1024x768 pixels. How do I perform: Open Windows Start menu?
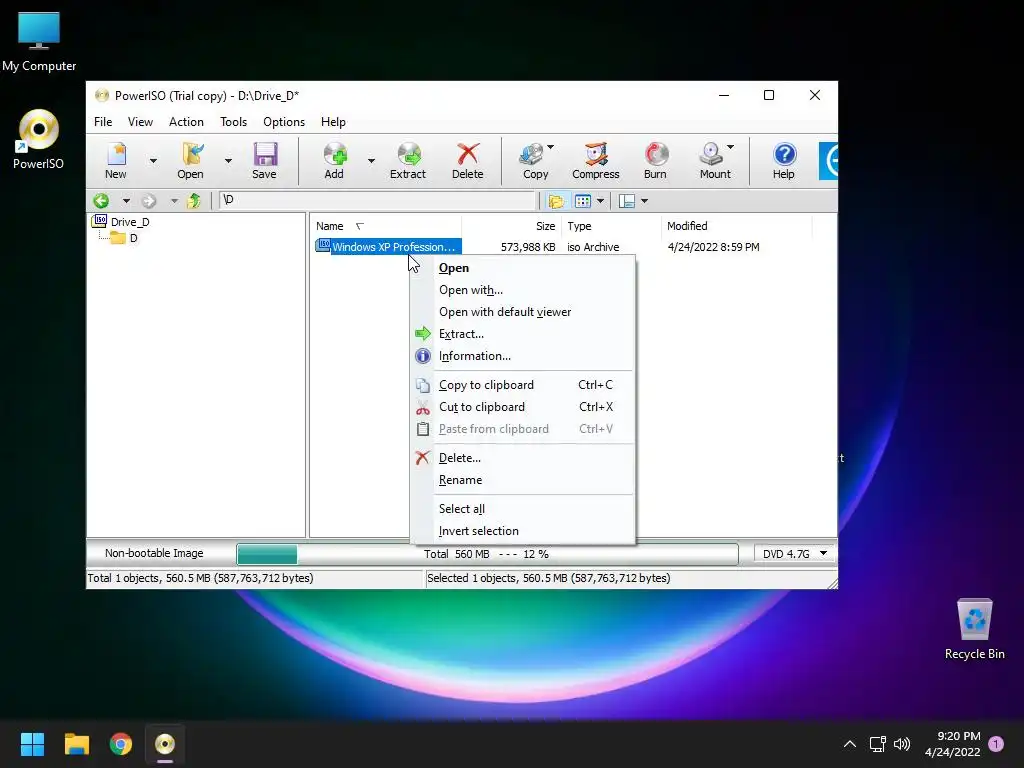click(x=32, y=744)
